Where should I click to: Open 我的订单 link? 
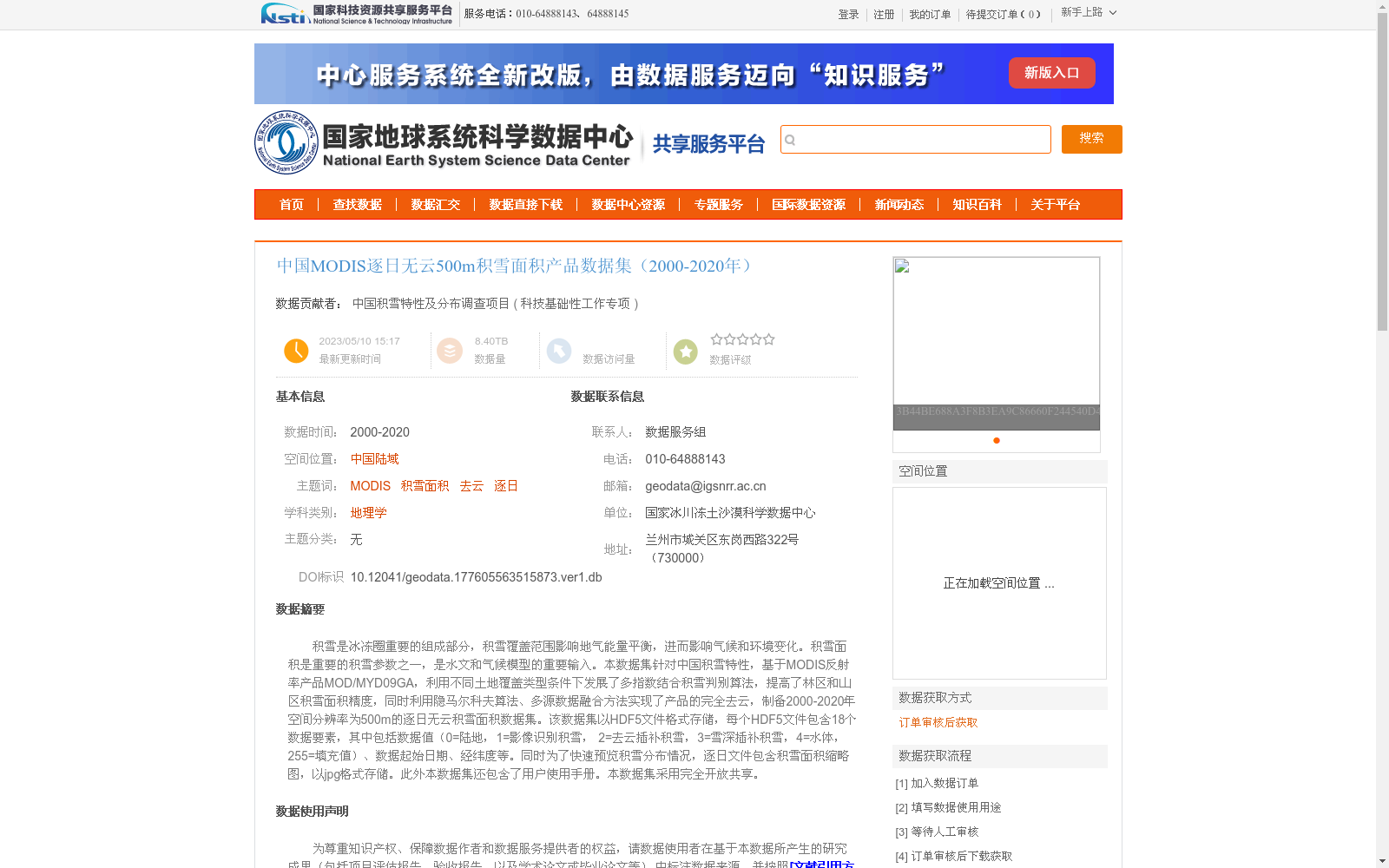pos(930,15)
